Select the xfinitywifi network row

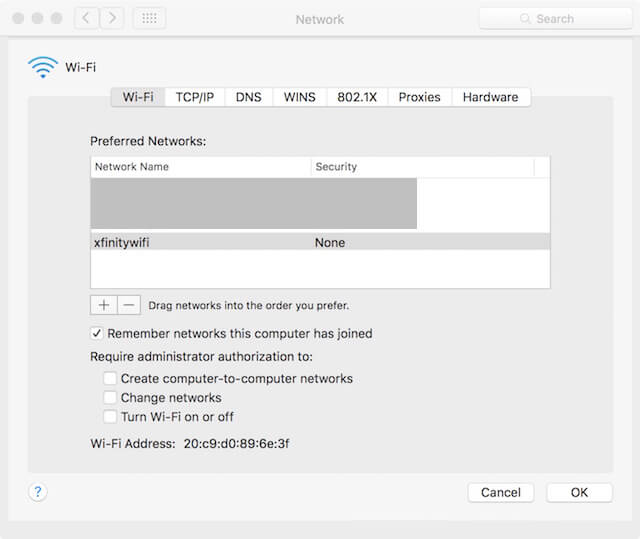click(x=320, y=242)
